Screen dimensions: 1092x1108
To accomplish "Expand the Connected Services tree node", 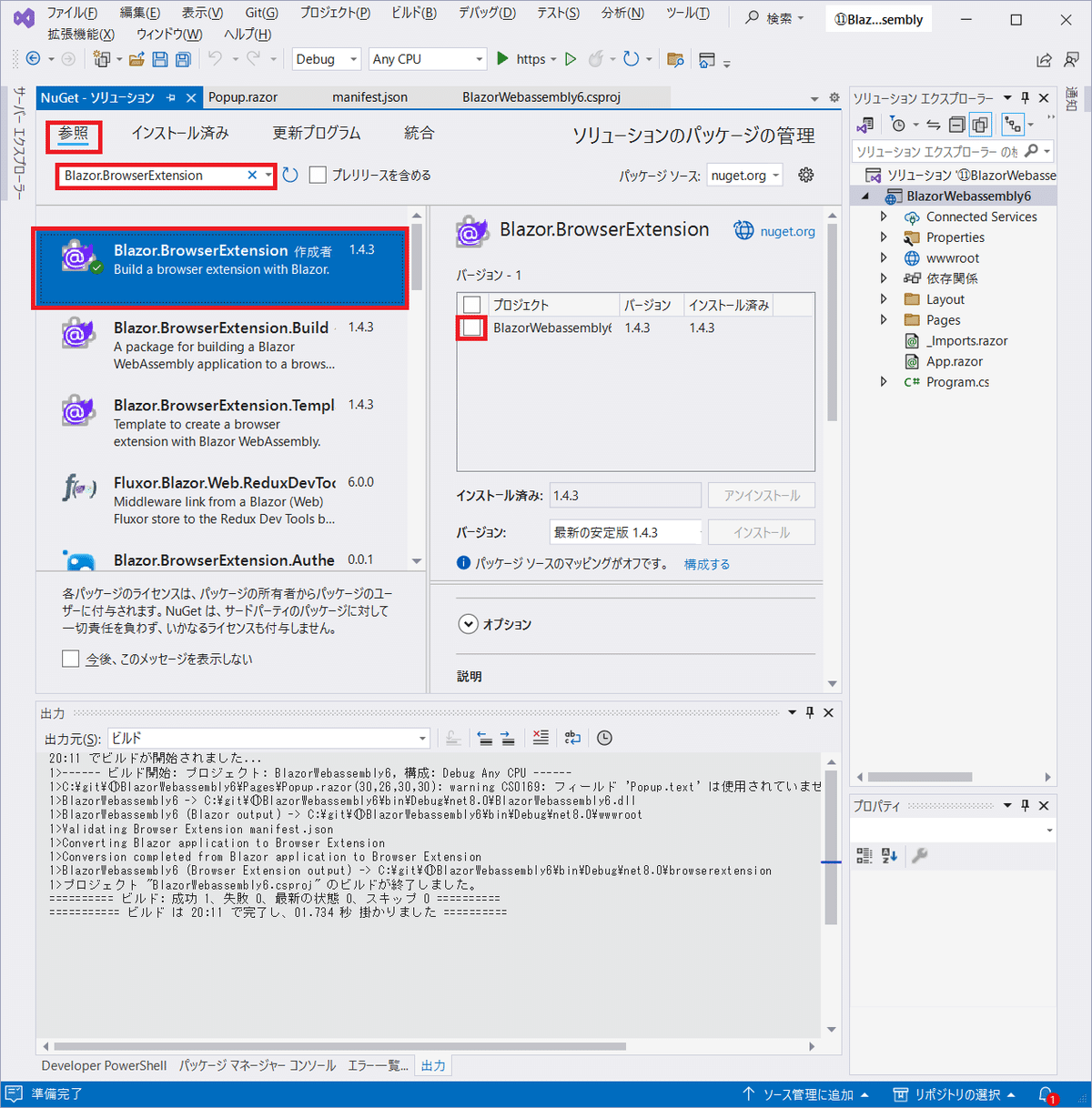I will coord(884,217).
